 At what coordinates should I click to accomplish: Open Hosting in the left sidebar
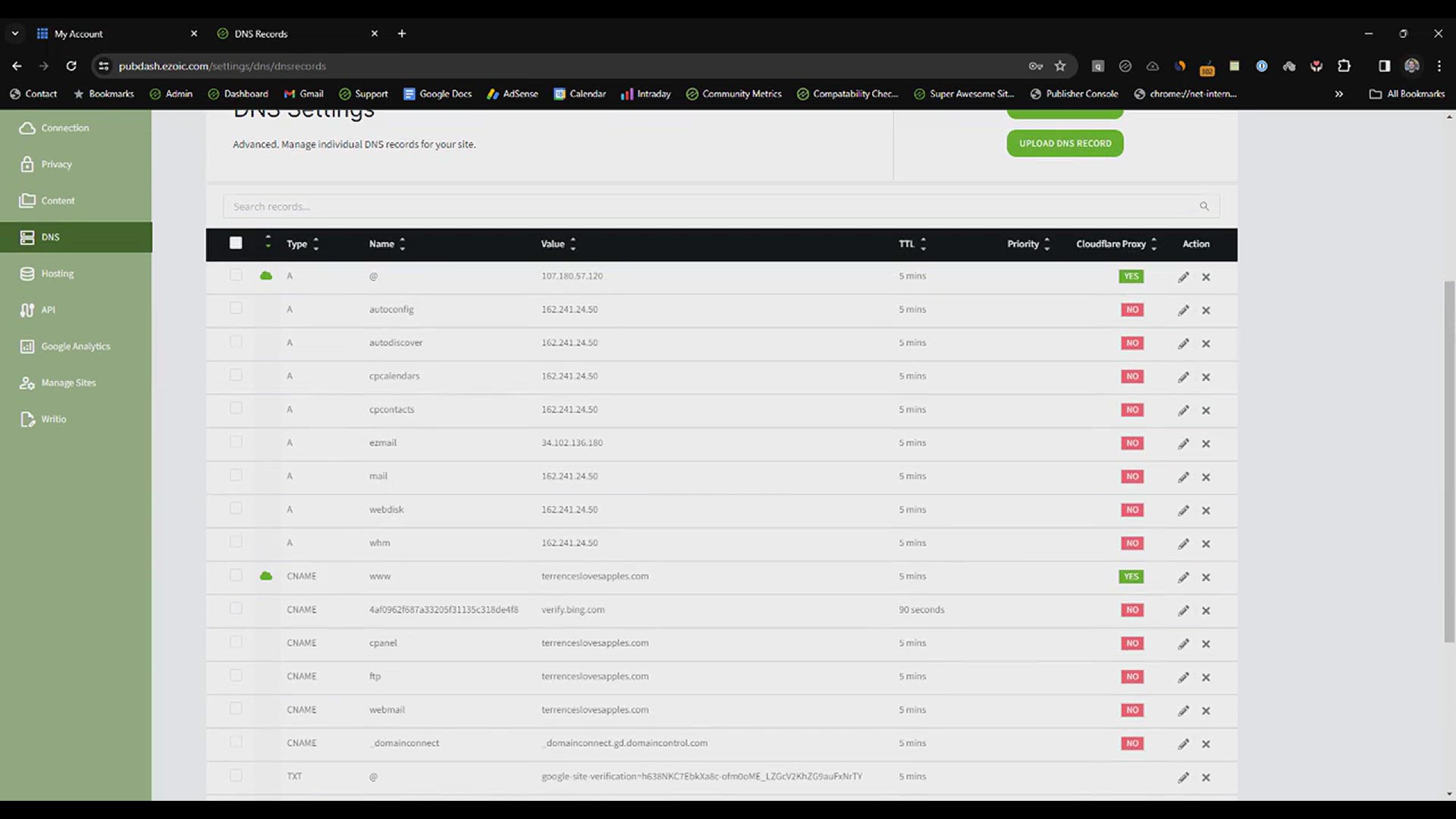(x=57, y=274)
